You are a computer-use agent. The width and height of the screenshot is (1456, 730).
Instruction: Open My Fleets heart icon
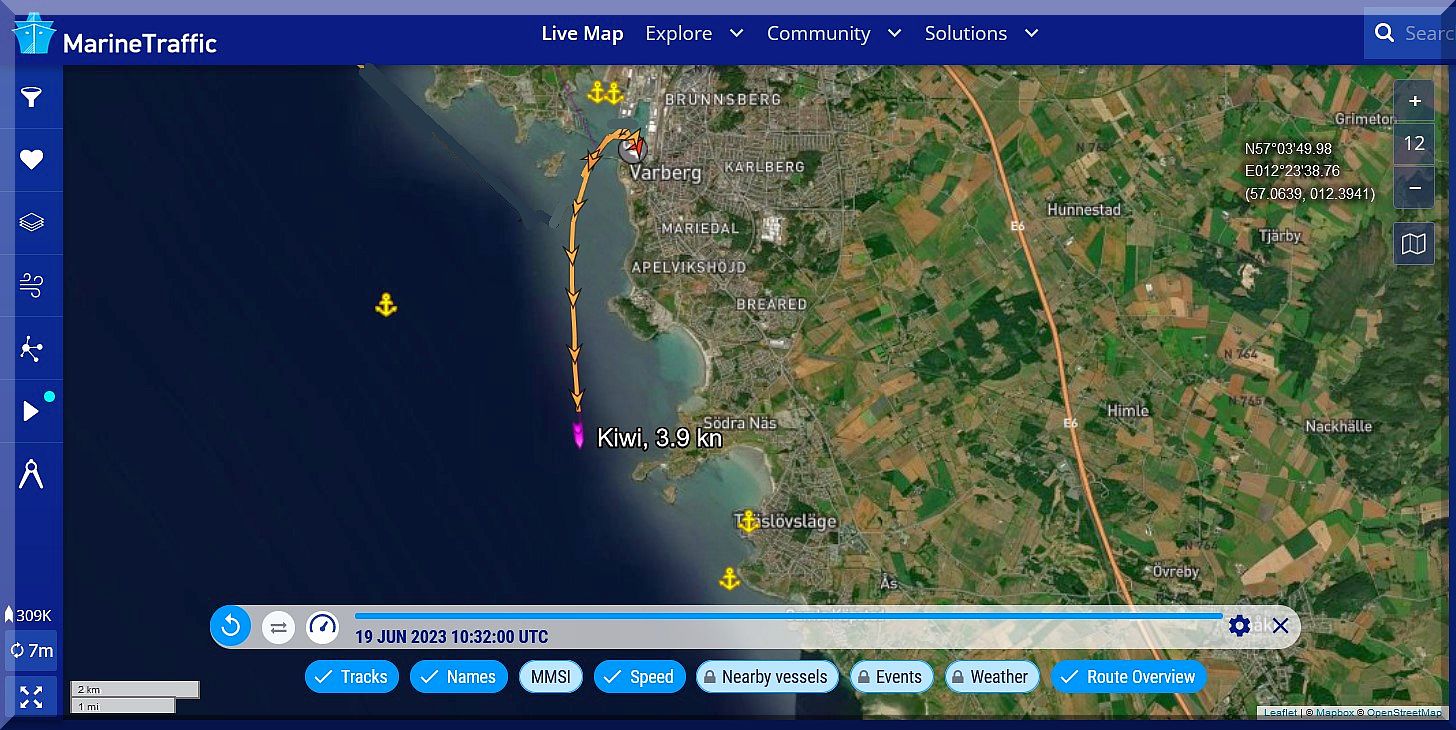tap(32, 160)
